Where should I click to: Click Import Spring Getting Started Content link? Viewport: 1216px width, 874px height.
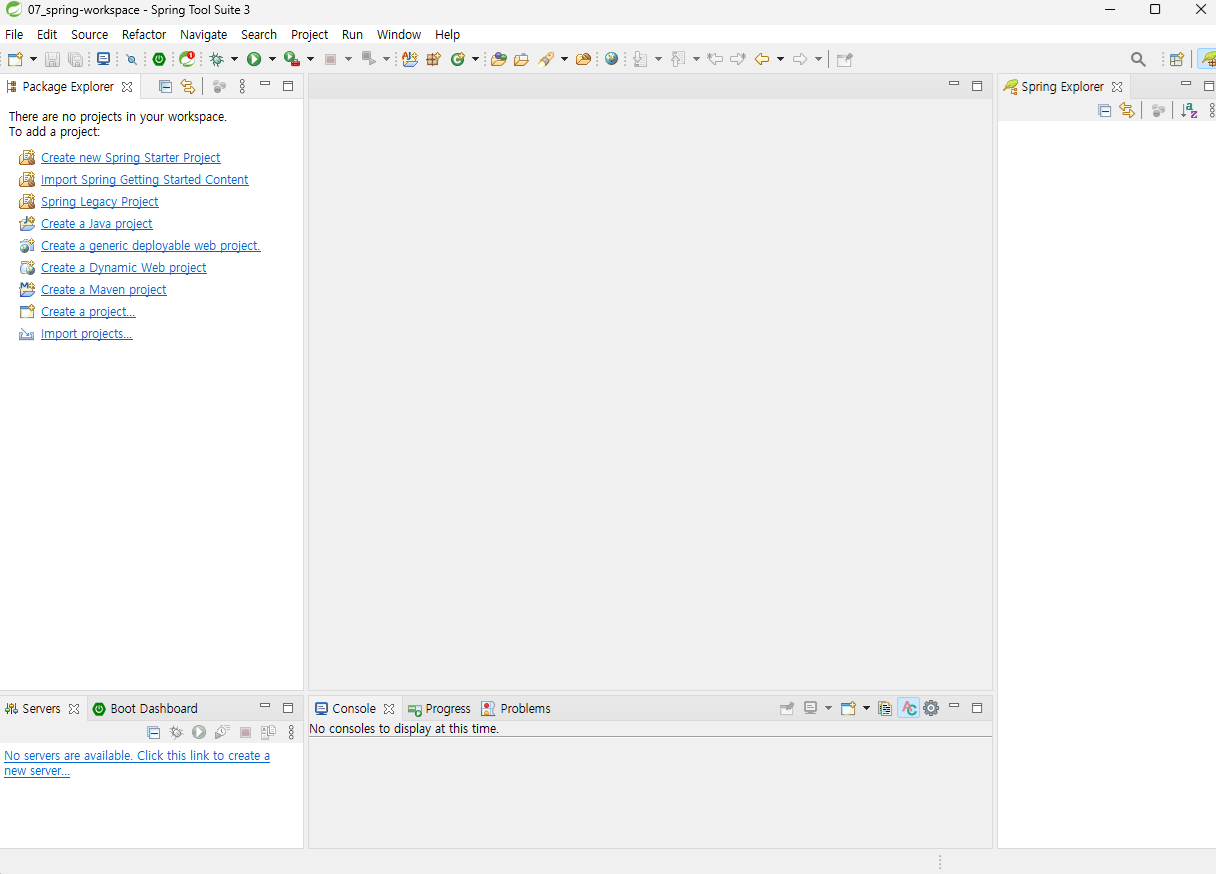point(145,180)
